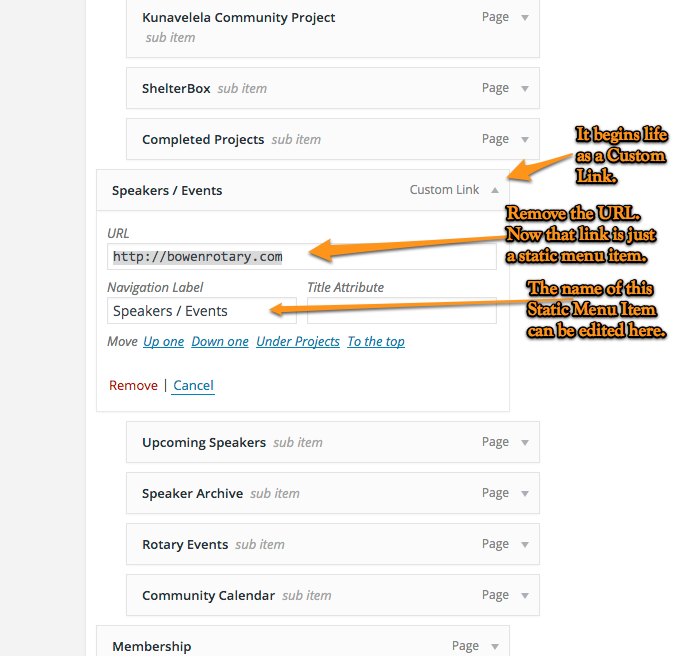Select the Speaker Archive menu item title
697x656 pixels.
[192, 493]
